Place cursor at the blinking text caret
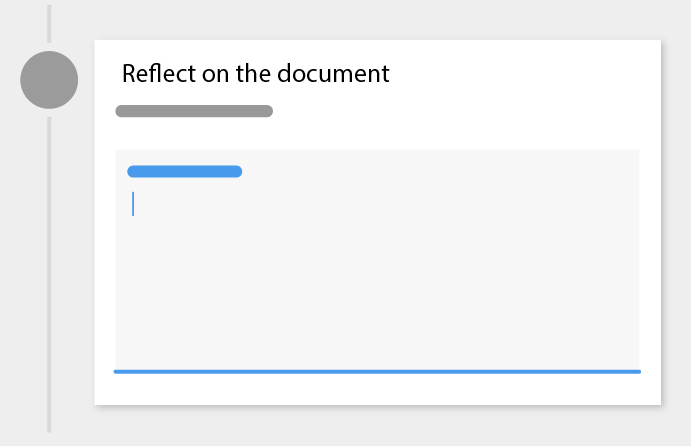The width and height of the screenshot is (691, 446). pos(133,204)
